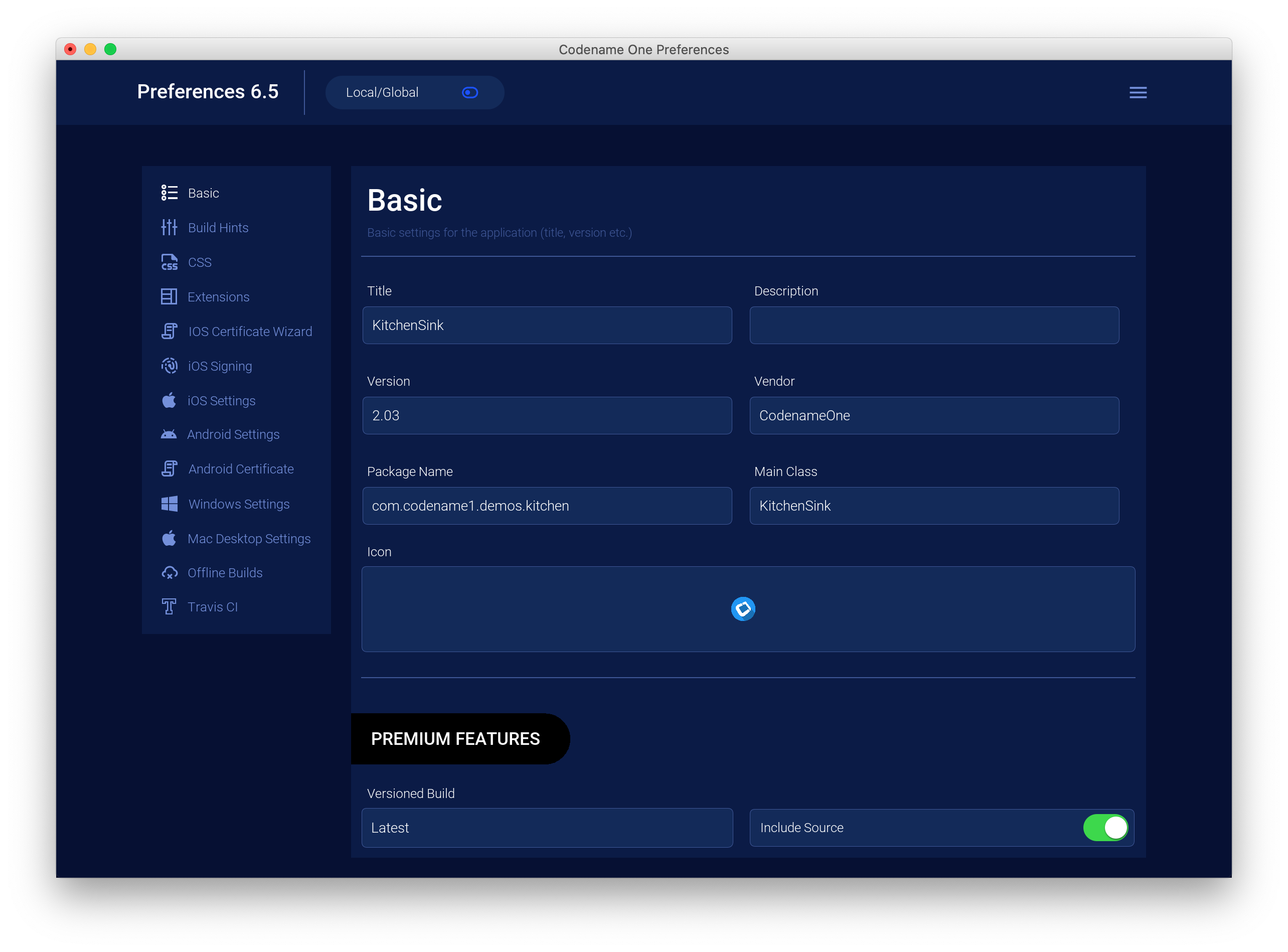The height and width of the screenshot is (952, 1288).
Task: Click the Android Settings icon
Action: [168, 434]
